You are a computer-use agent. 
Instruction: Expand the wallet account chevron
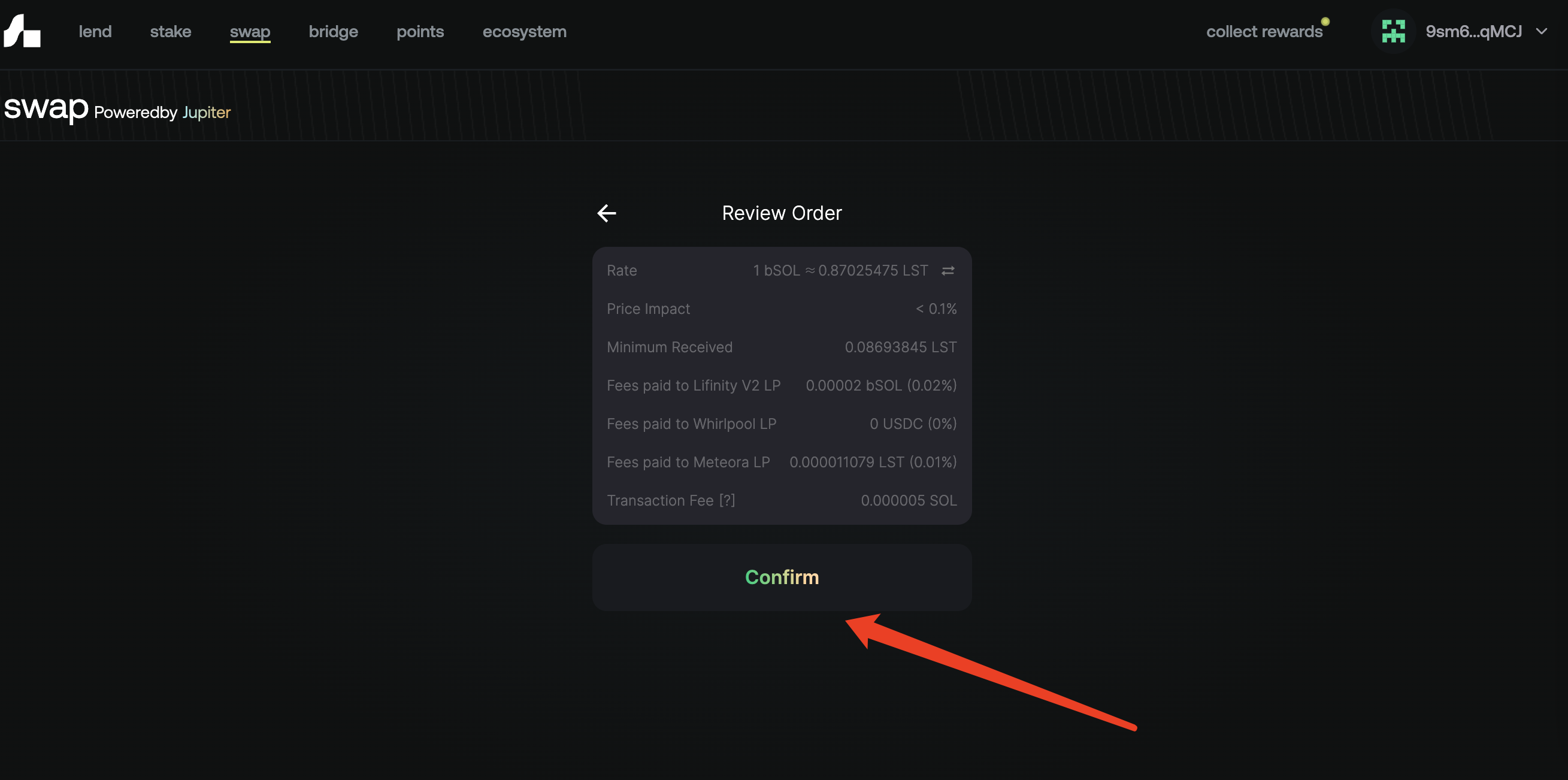pos(1541,32)
